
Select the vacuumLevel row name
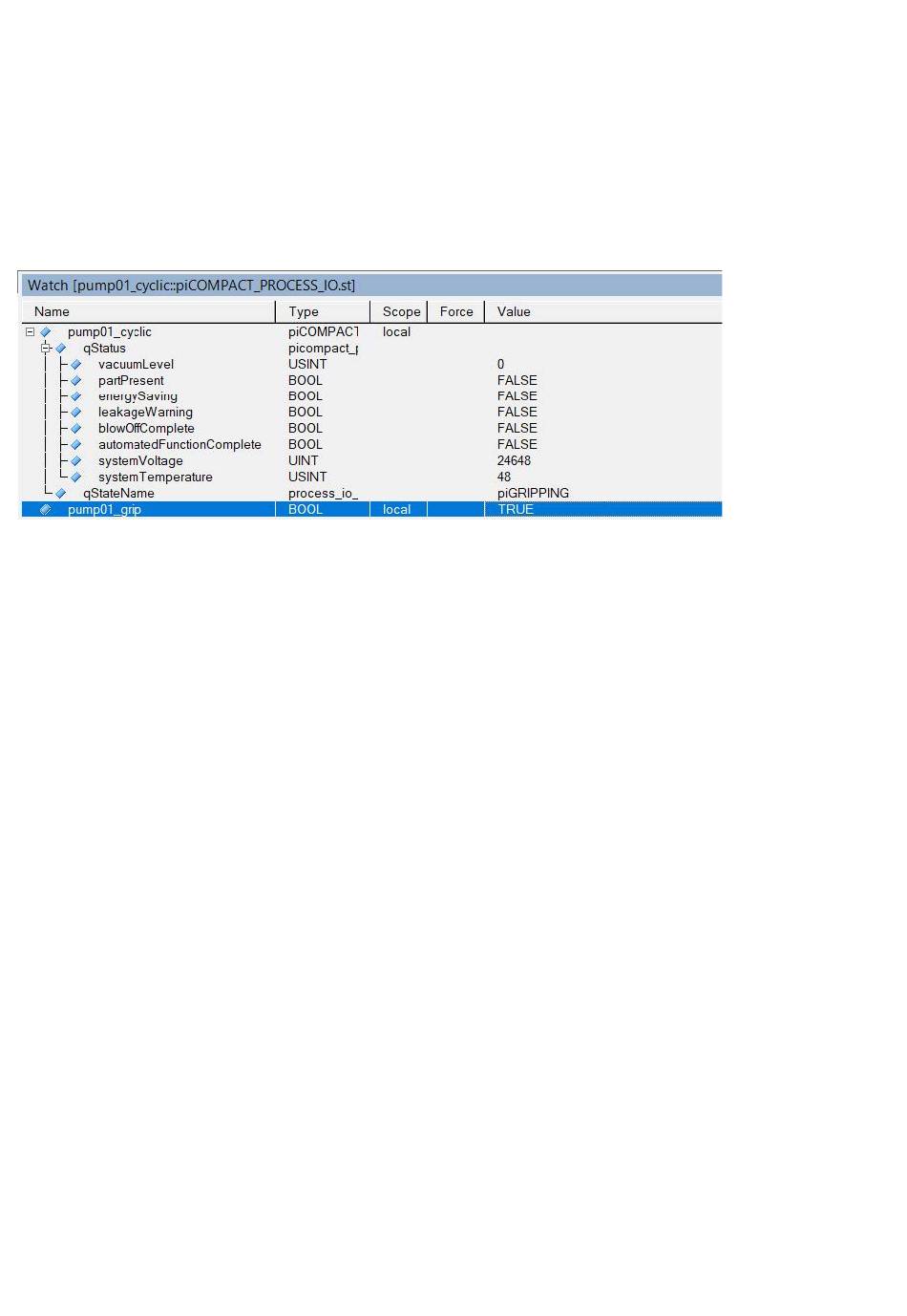point(137,365)
